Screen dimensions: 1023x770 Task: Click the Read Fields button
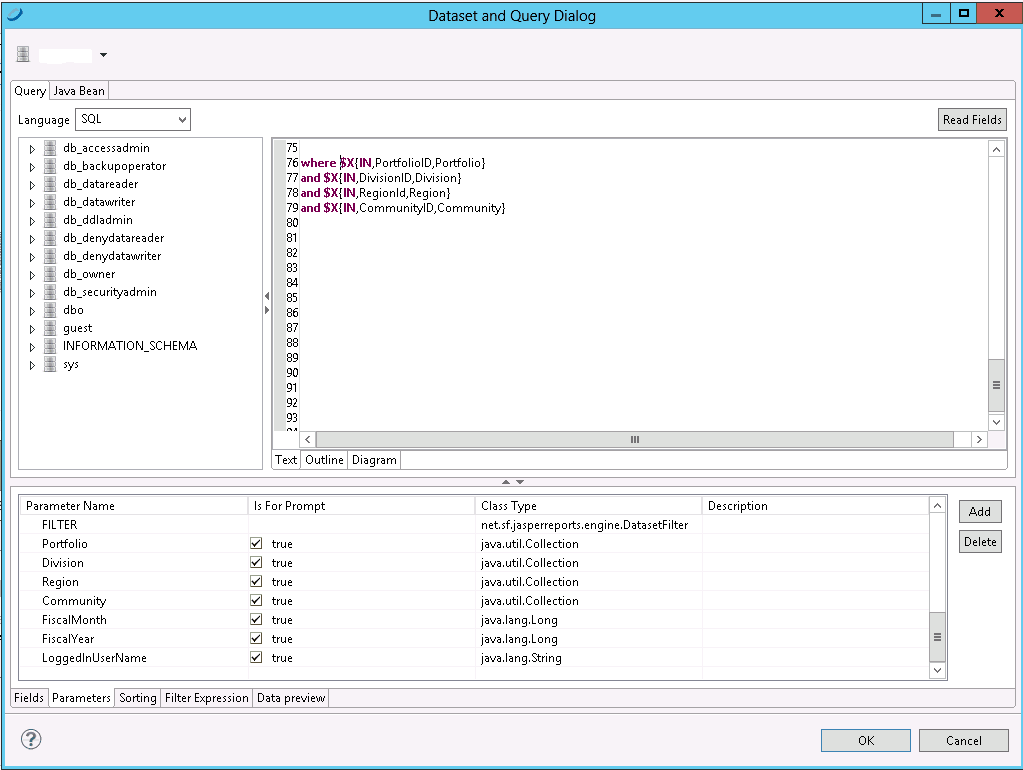pyautogui.click(x=971, y=120)
